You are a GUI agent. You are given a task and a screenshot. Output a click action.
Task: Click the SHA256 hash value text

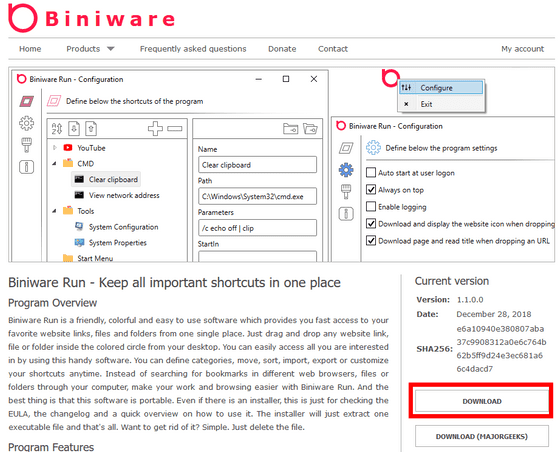point(501,348)
